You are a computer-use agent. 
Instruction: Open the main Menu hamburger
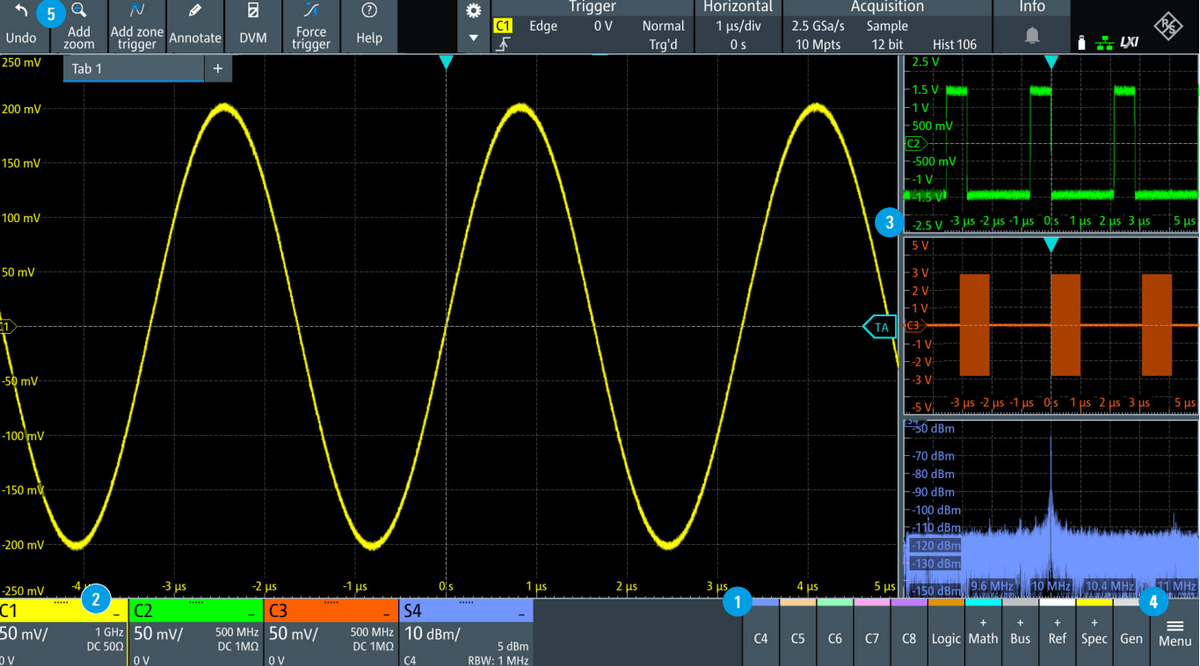coord(1175,631)
